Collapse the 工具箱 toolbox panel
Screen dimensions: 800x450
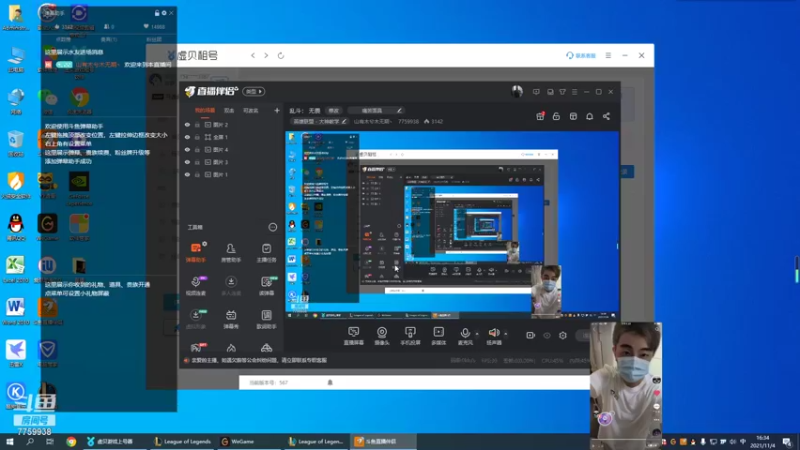click(272, 227)
